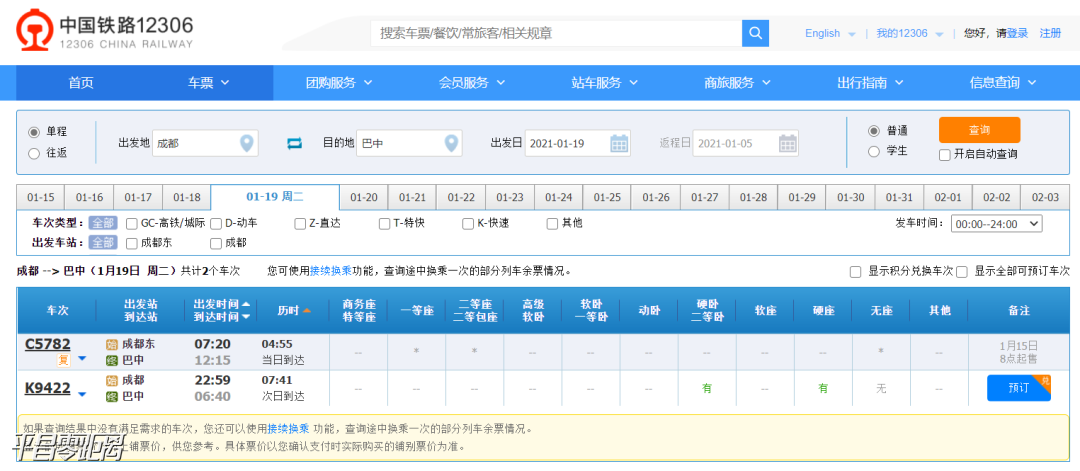This screenshot has height=471, width=1080.
Task: Select 普通 passenger radio
Action: pos(874,131)
